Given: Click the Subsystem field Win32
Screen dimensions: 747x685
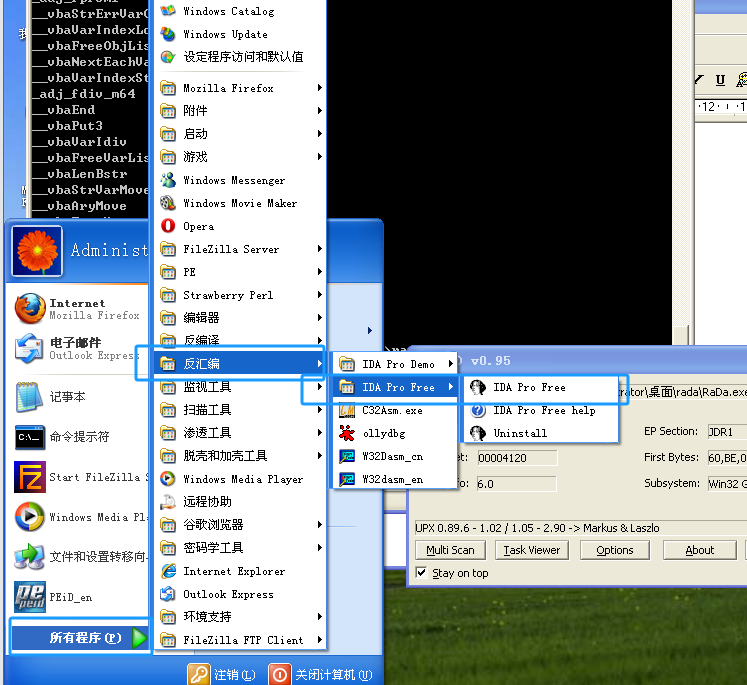Looking at the screenshot, I should [727, 484].
